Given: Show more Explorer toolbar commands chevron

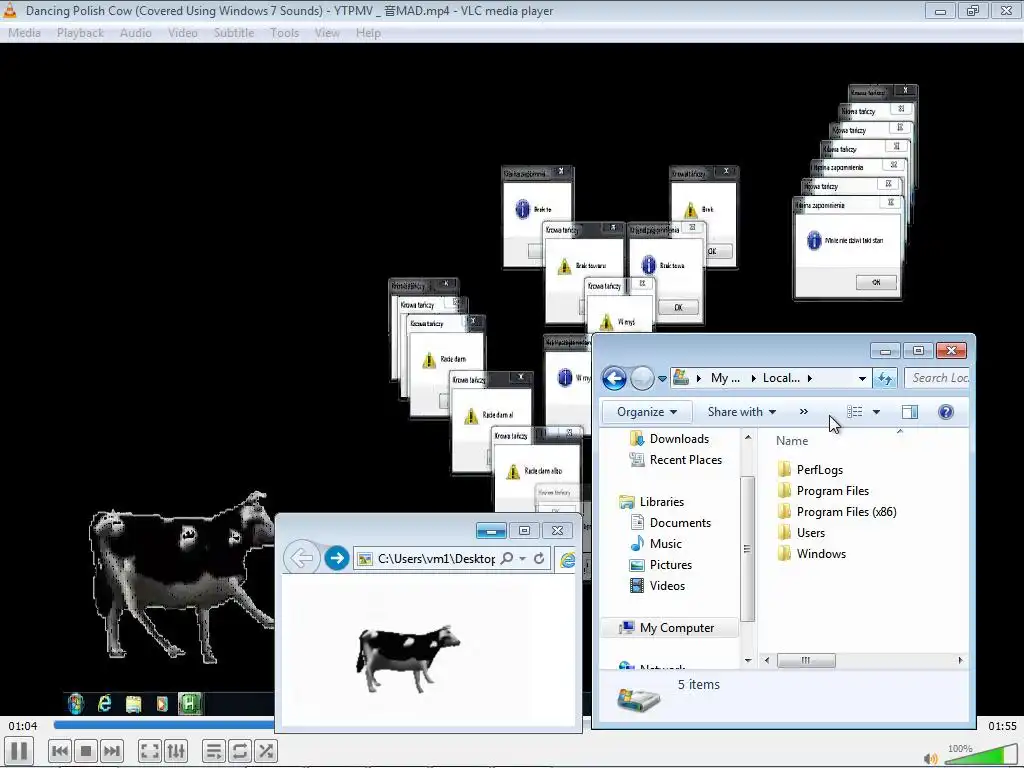Looking at the screenshot, I should (x=803, y=412).
